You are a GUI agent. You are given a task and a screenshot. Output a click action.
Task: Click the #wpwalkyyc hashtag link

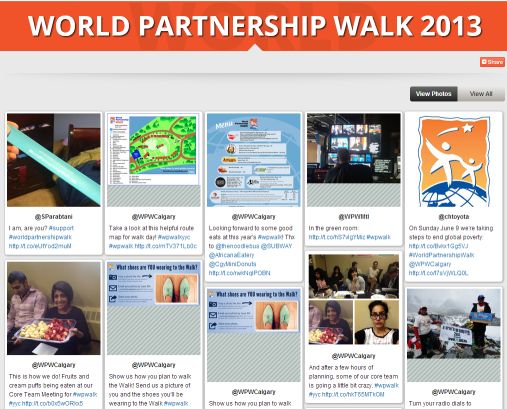(174, 237)
